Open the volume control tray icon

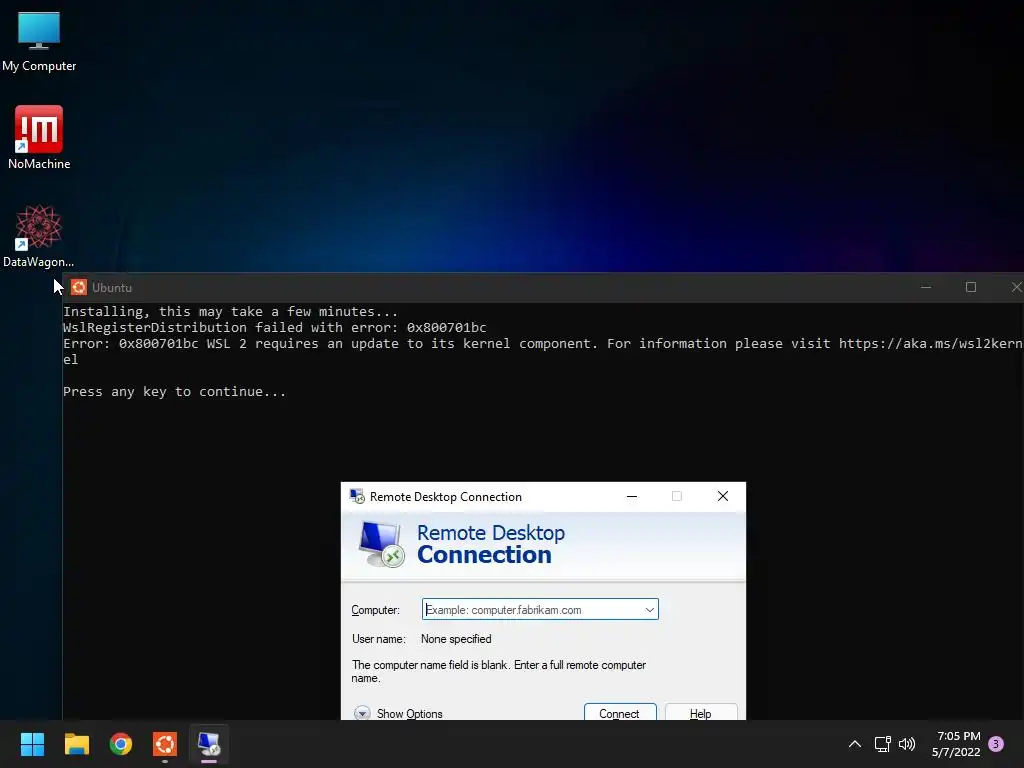(x=907, y=744)
